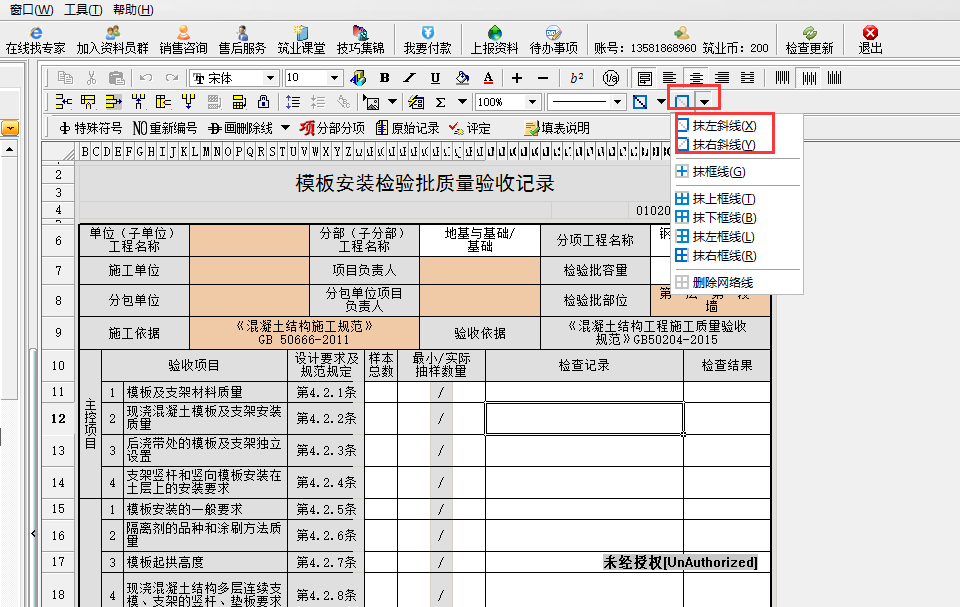
Task: Click the 在线找专家 icon
Action: coord(36,40)
